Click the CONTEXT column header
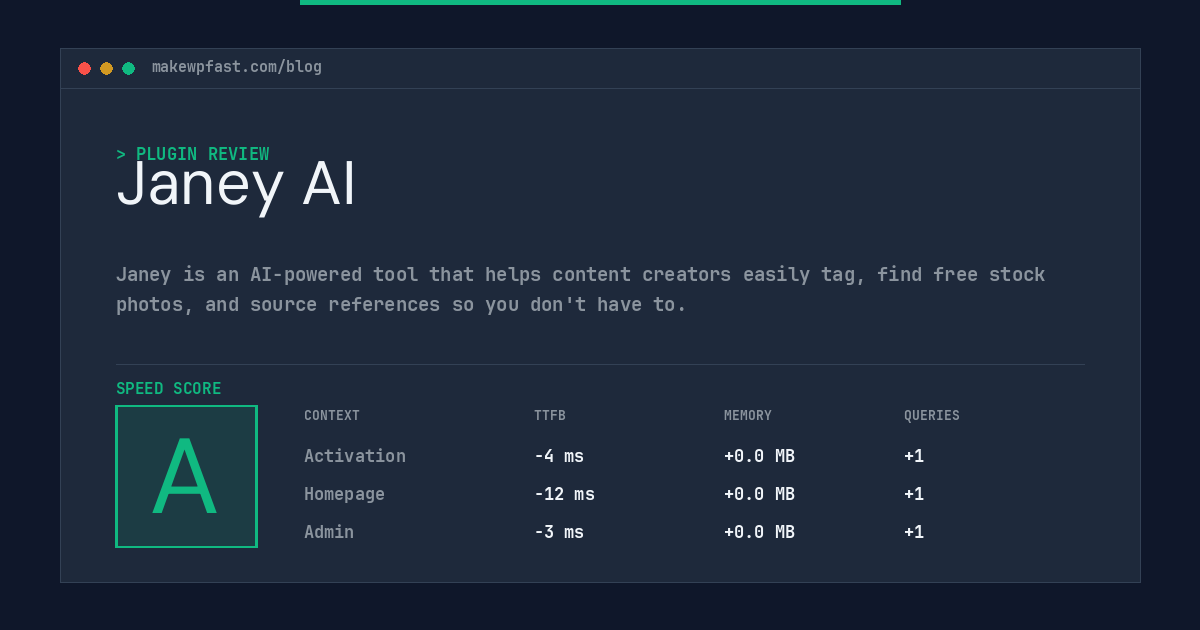The image size is (1200, 630). tap(332, 416)
